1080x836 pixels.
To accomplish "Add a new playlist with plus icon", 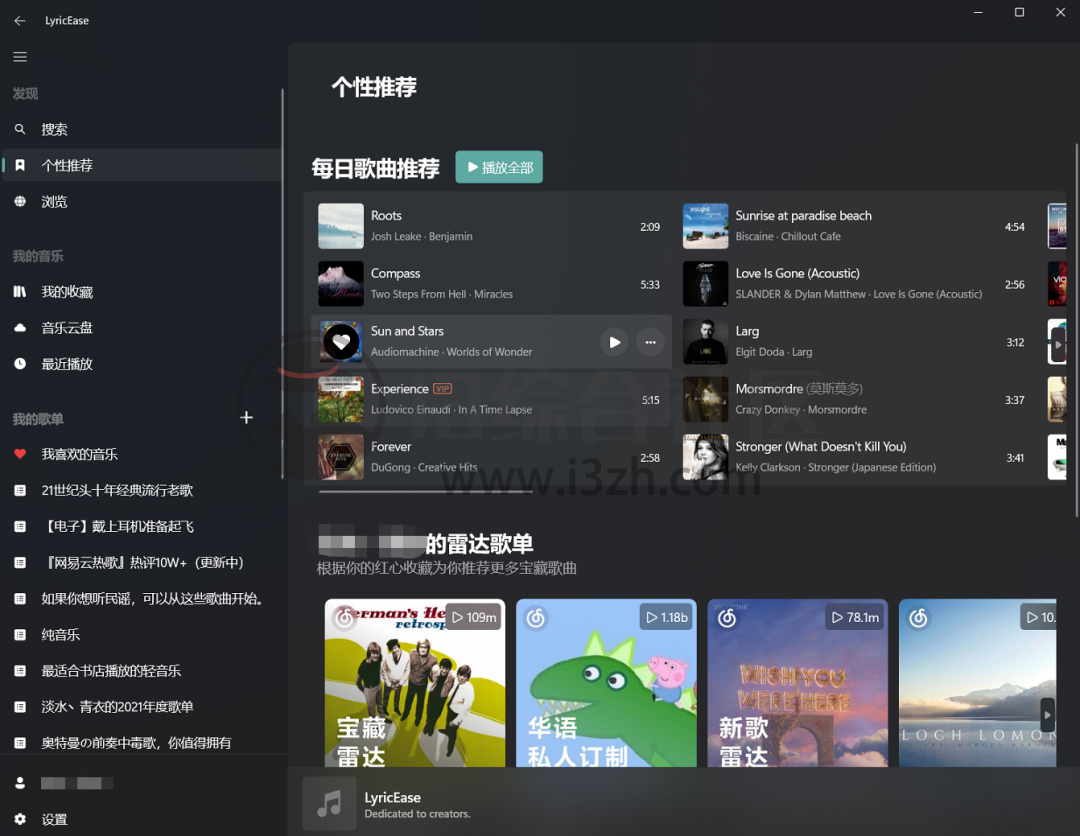I will click(247, 417).
